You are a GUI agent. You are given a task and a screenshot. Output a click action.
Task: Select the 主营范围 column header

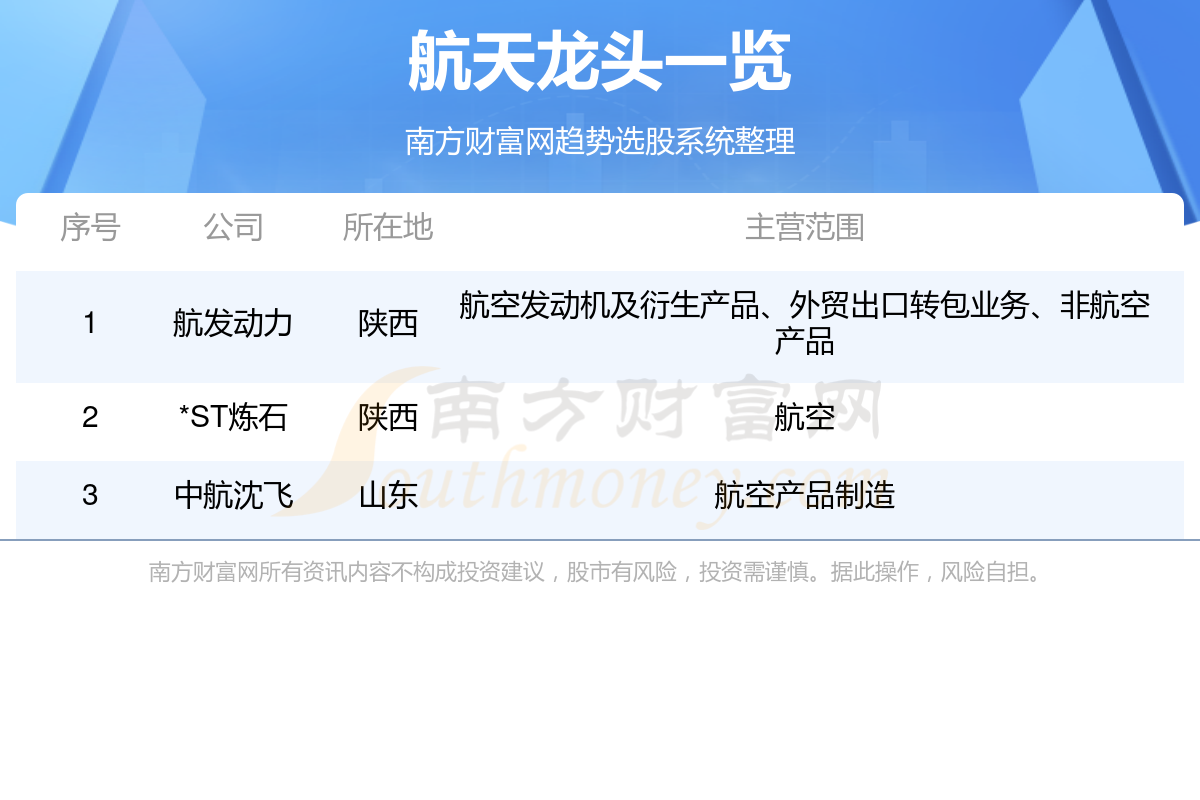pos(805,227)
